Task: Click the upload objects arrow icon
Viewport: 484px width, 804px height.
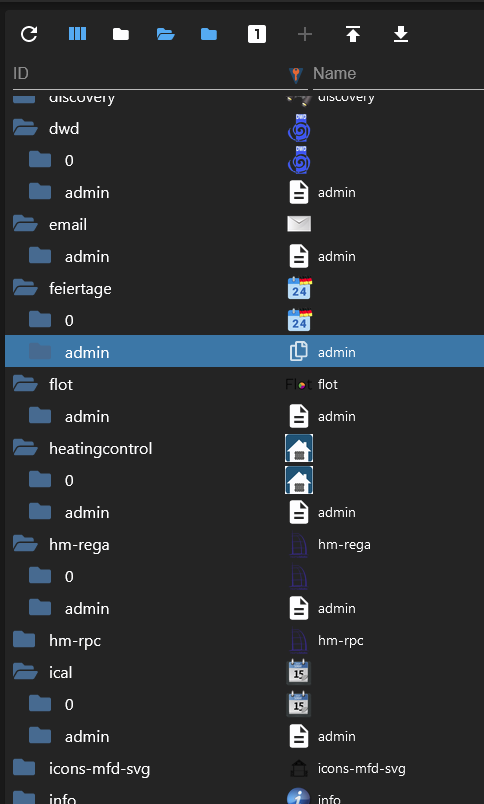Action: point(353,34)
